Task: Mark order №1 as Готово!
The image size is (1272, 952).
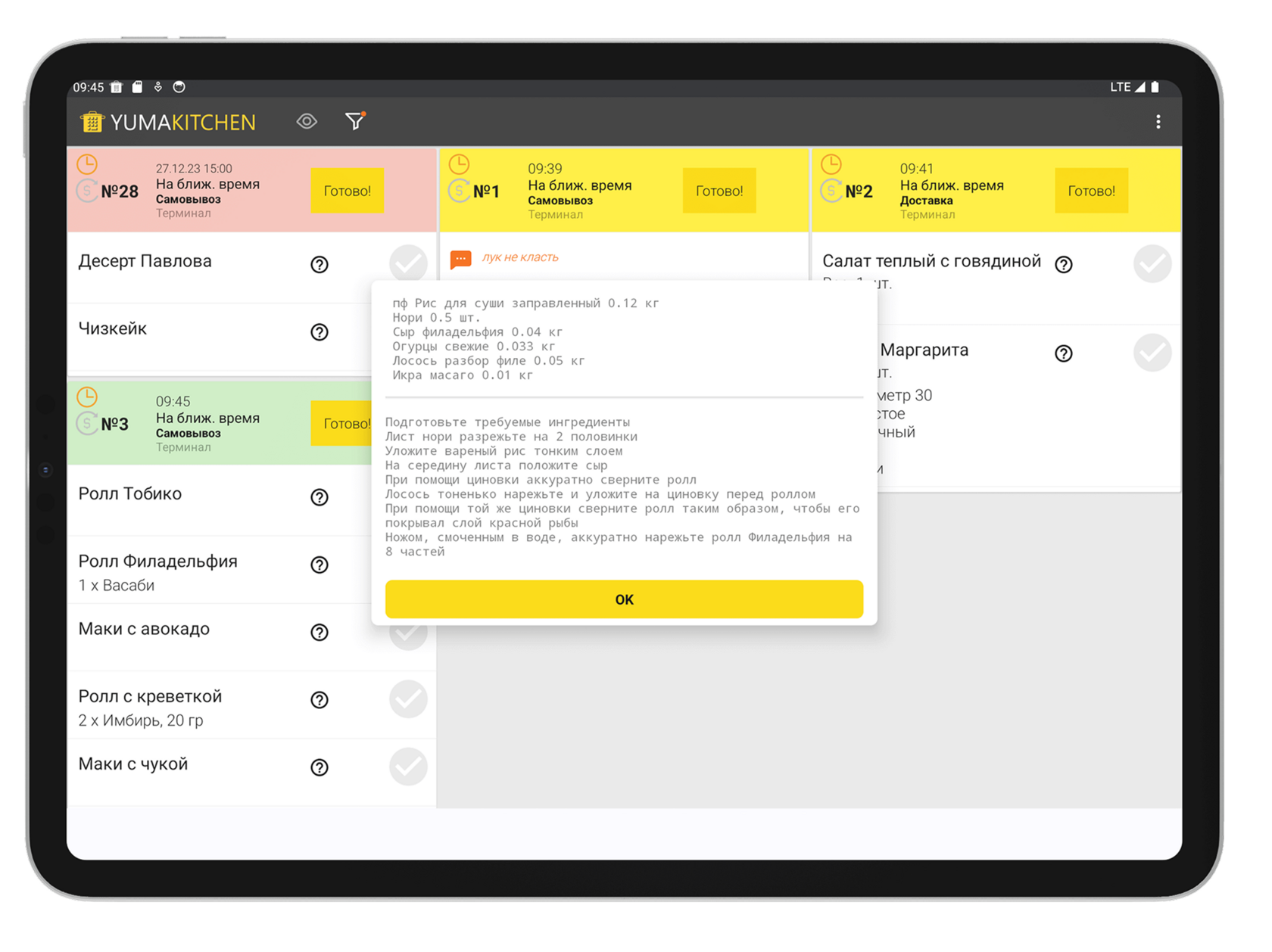Action: pos(719,191)
